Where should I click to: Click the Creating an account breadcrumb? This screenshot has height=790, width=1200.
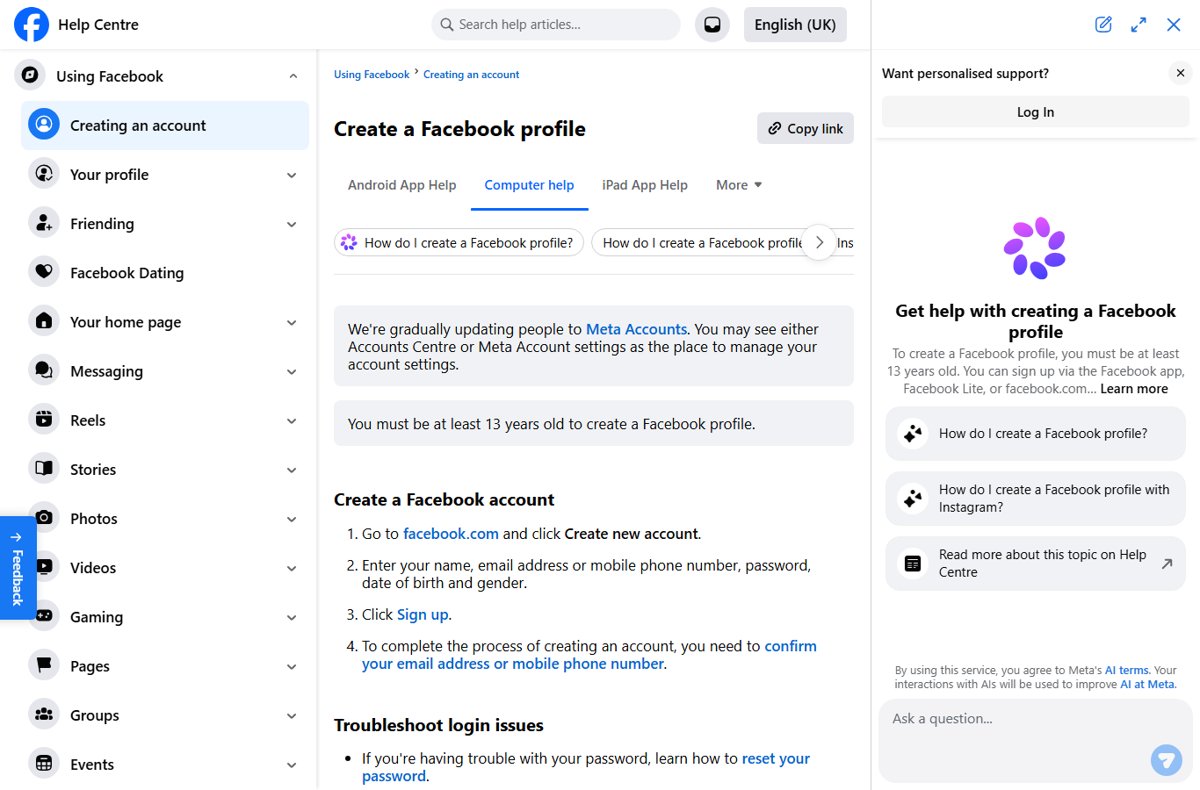click(x=471, y=74)
